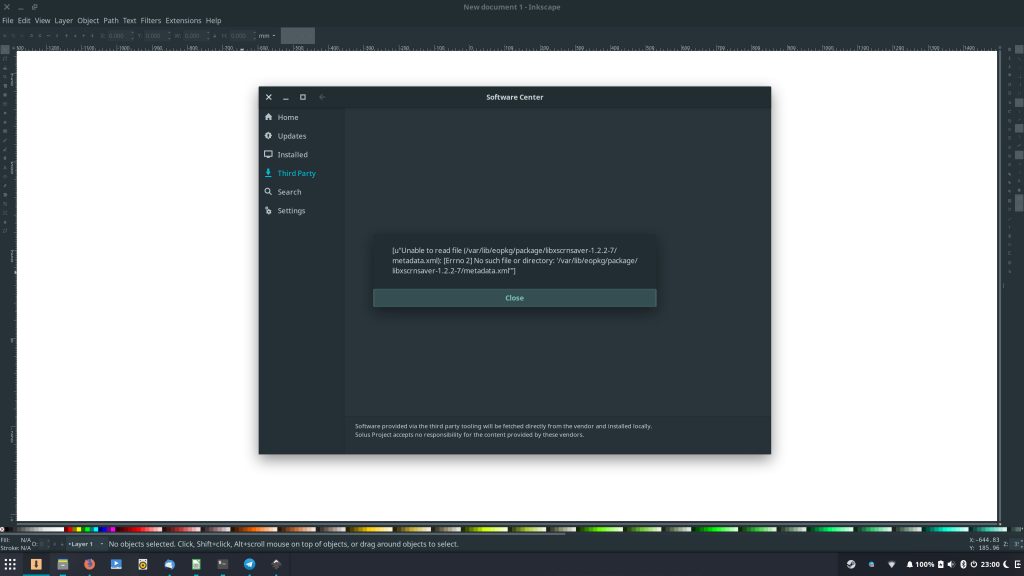Screen dimensions: 1024x576
Task: Pick the blue palette swatch
Action: 104,529
